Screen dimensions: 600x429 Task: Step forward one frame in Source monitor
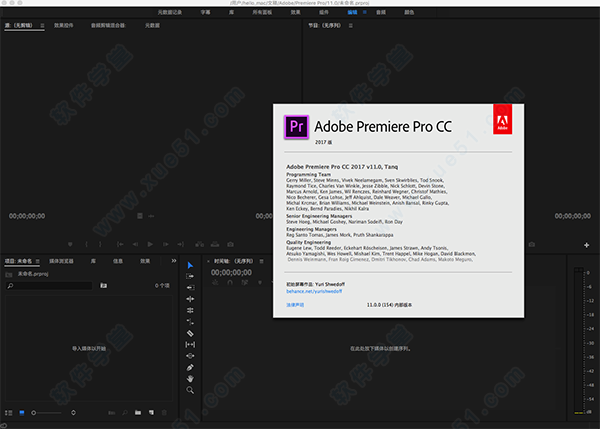(x=166, y=244)
